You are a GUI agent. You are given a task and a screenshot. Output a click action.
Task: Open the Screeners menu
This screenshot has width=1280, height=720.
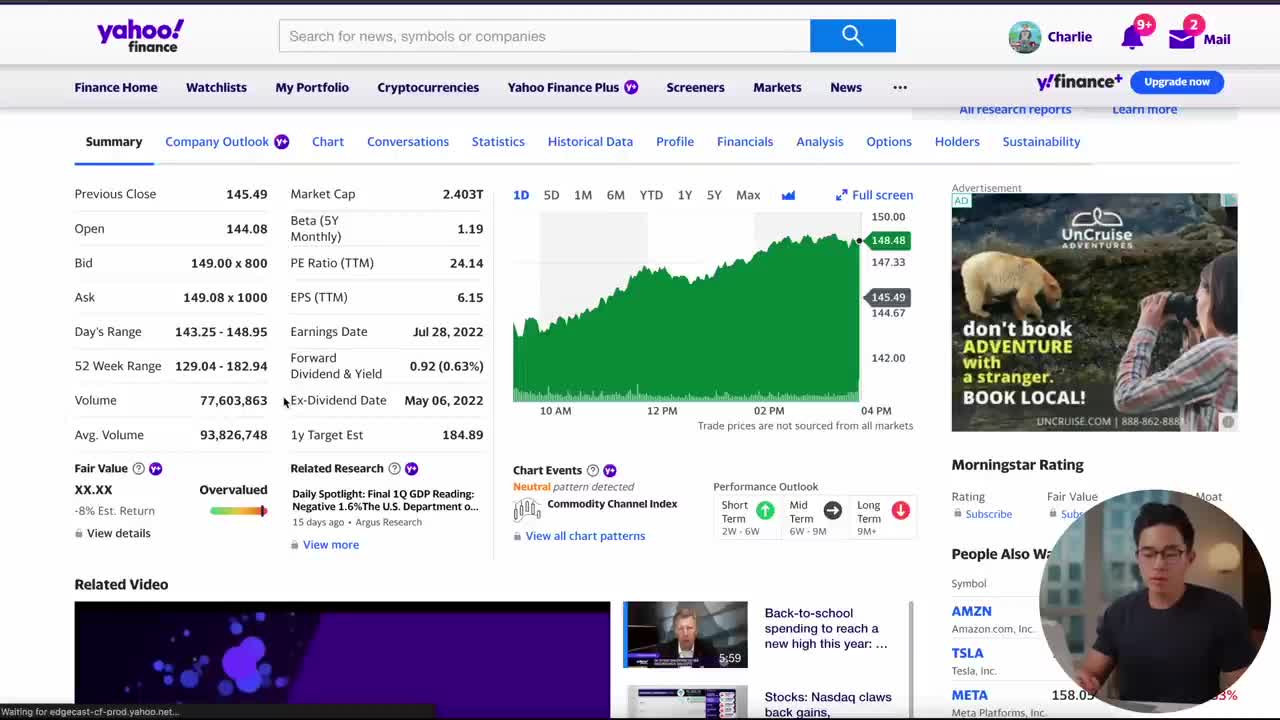point(695,87)
